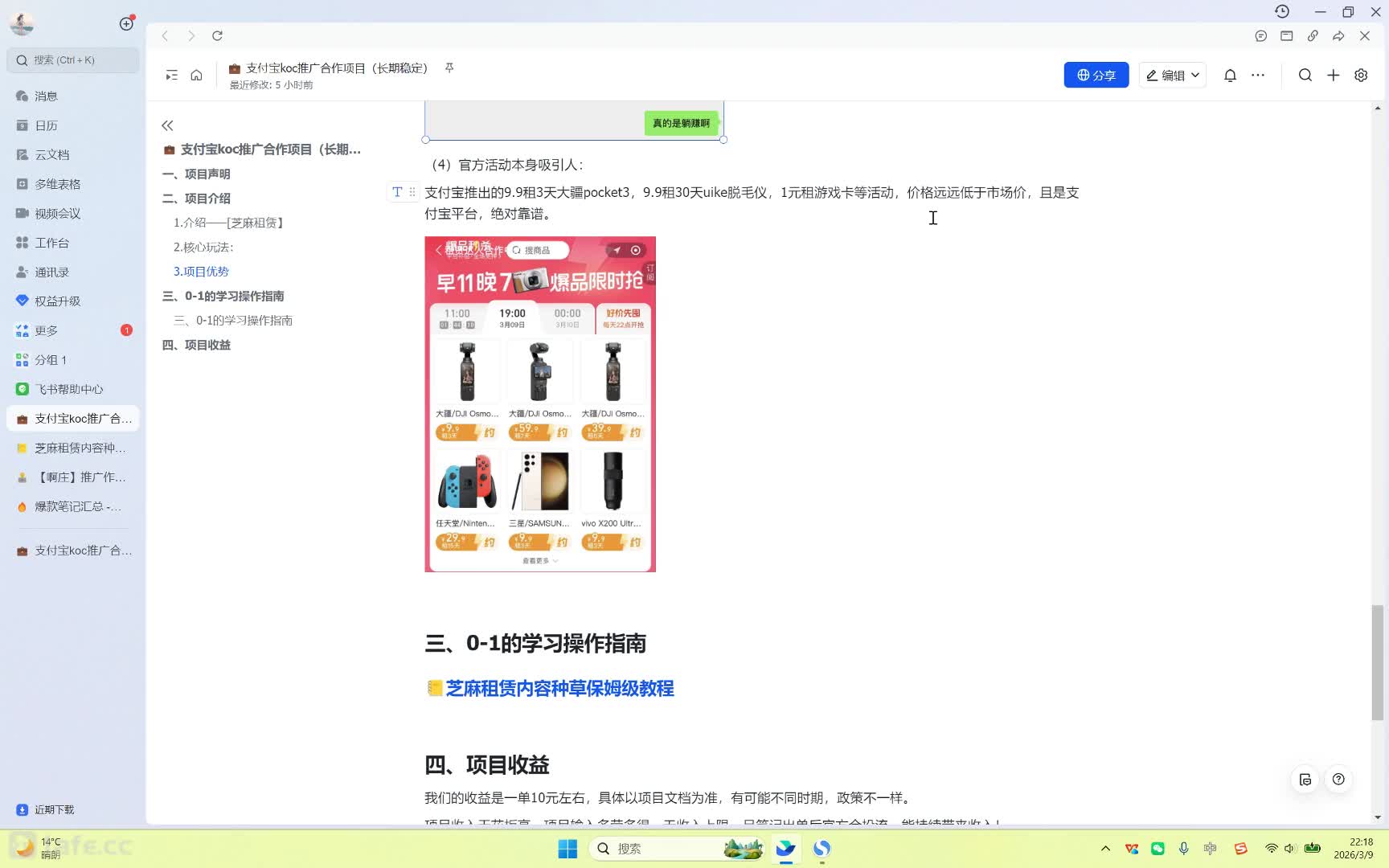Screen dimensions: 1389x868
Task: Open the history clock icon in the title bar
Action: click(1282, 11)
